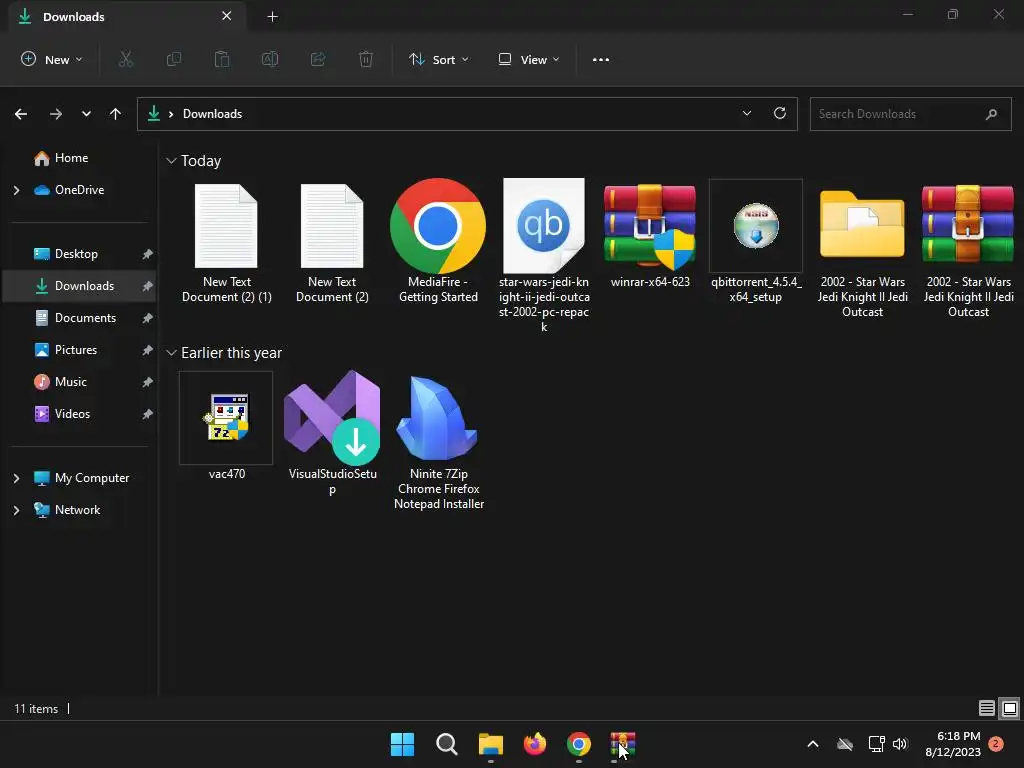
Task: Click the Paste clipboard icon
Action: tap(222, 59)
